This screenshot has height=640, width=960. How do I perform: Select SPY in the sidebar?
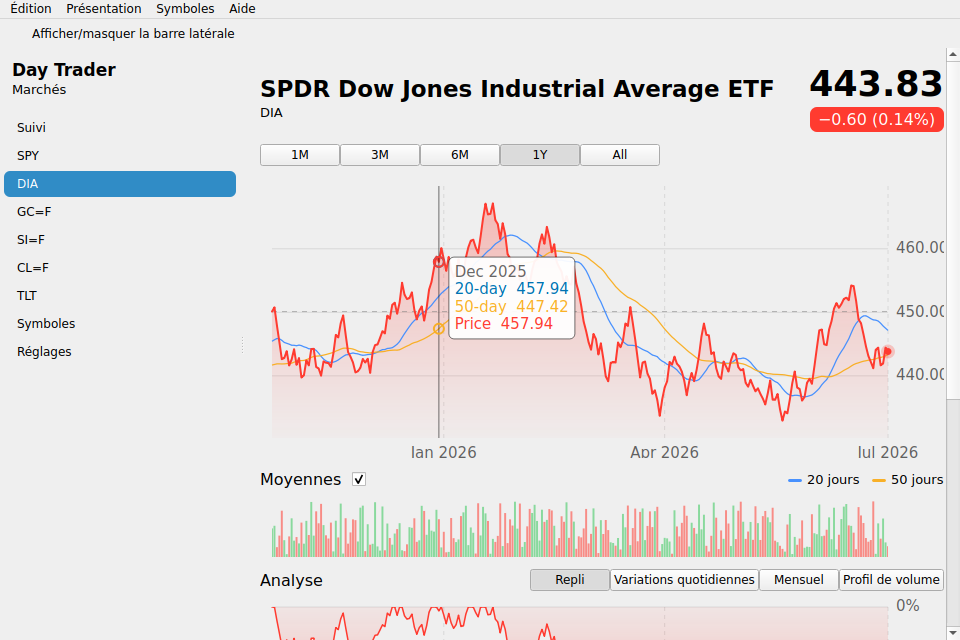[120, 156]
